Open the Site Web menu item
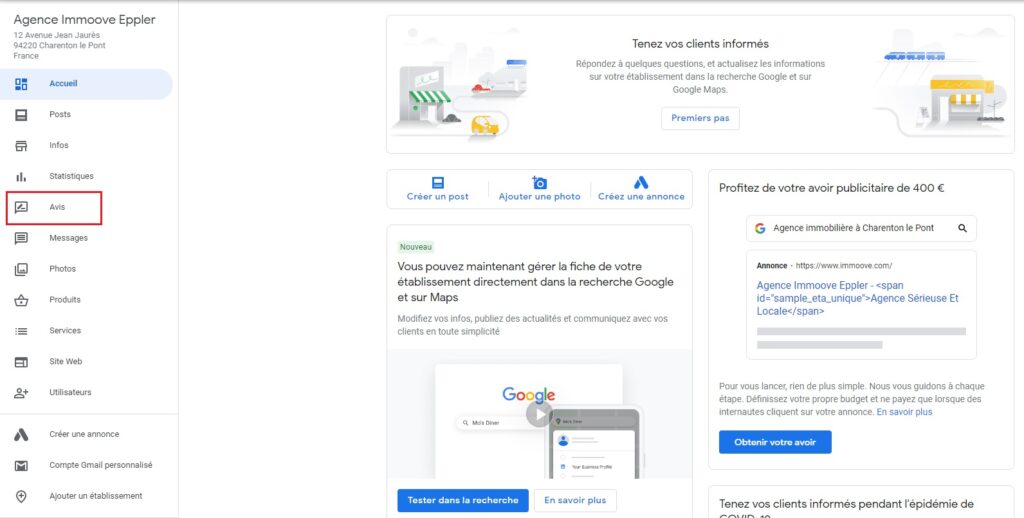Screen dimensions: 1024x518 pyautogui.click(x=86, y=362)
